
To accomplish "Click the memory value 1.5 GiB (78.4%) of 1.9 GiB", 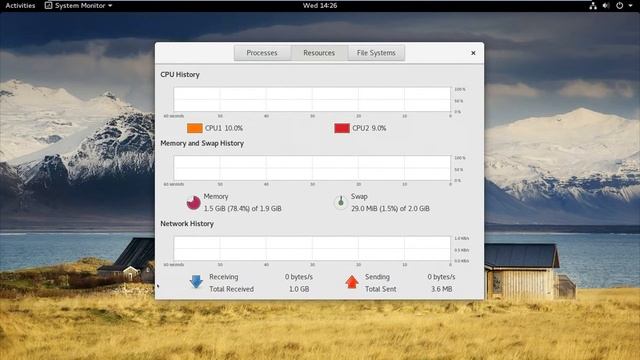I will 242,209.
